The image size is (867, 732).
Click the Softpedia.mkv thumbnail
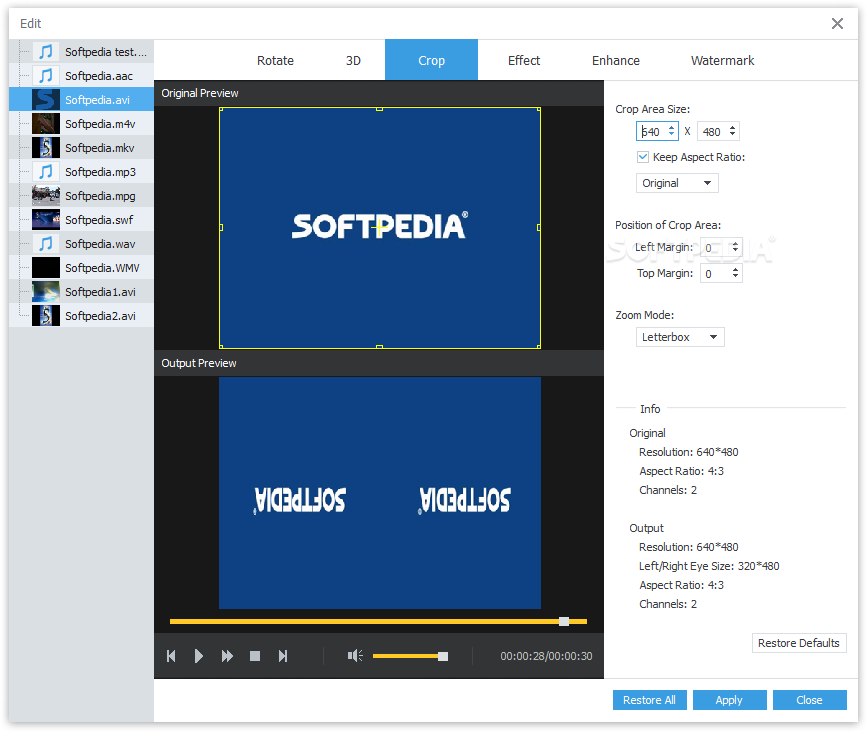tap(46, 148)
